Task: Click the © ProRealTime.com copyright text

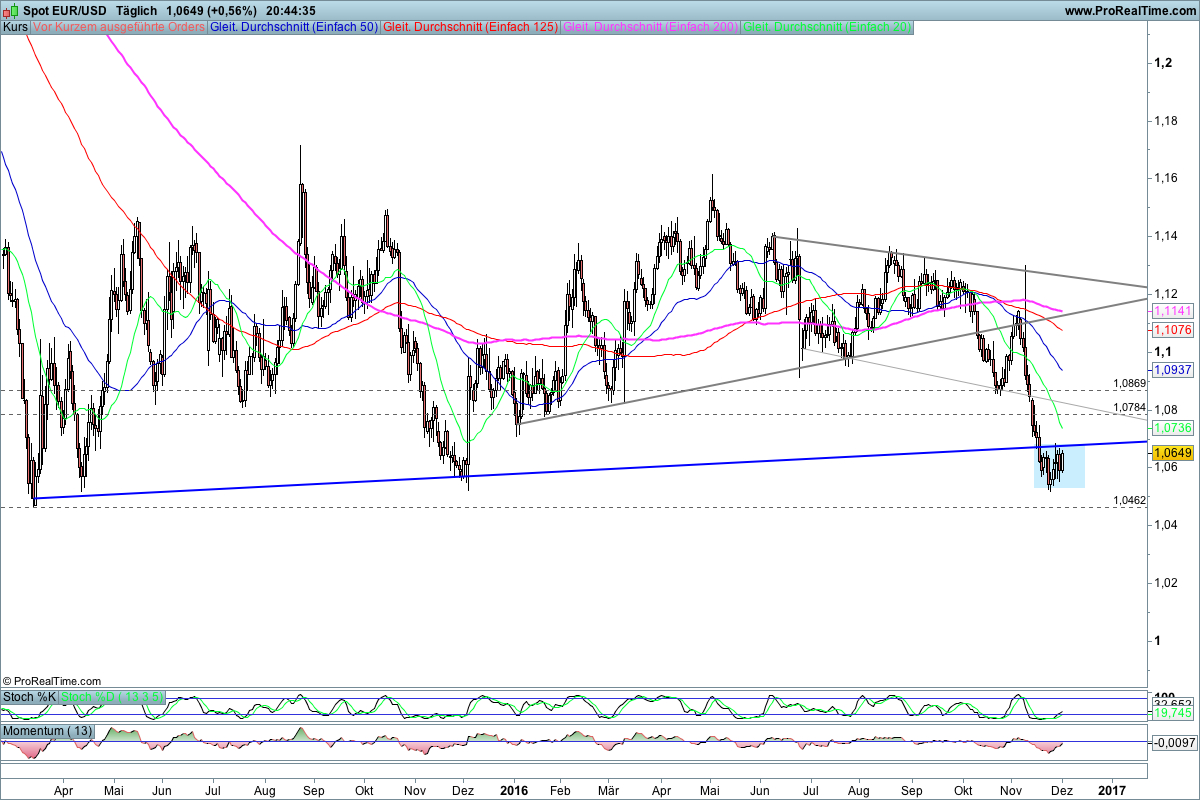Action: (x=52, y=680)
